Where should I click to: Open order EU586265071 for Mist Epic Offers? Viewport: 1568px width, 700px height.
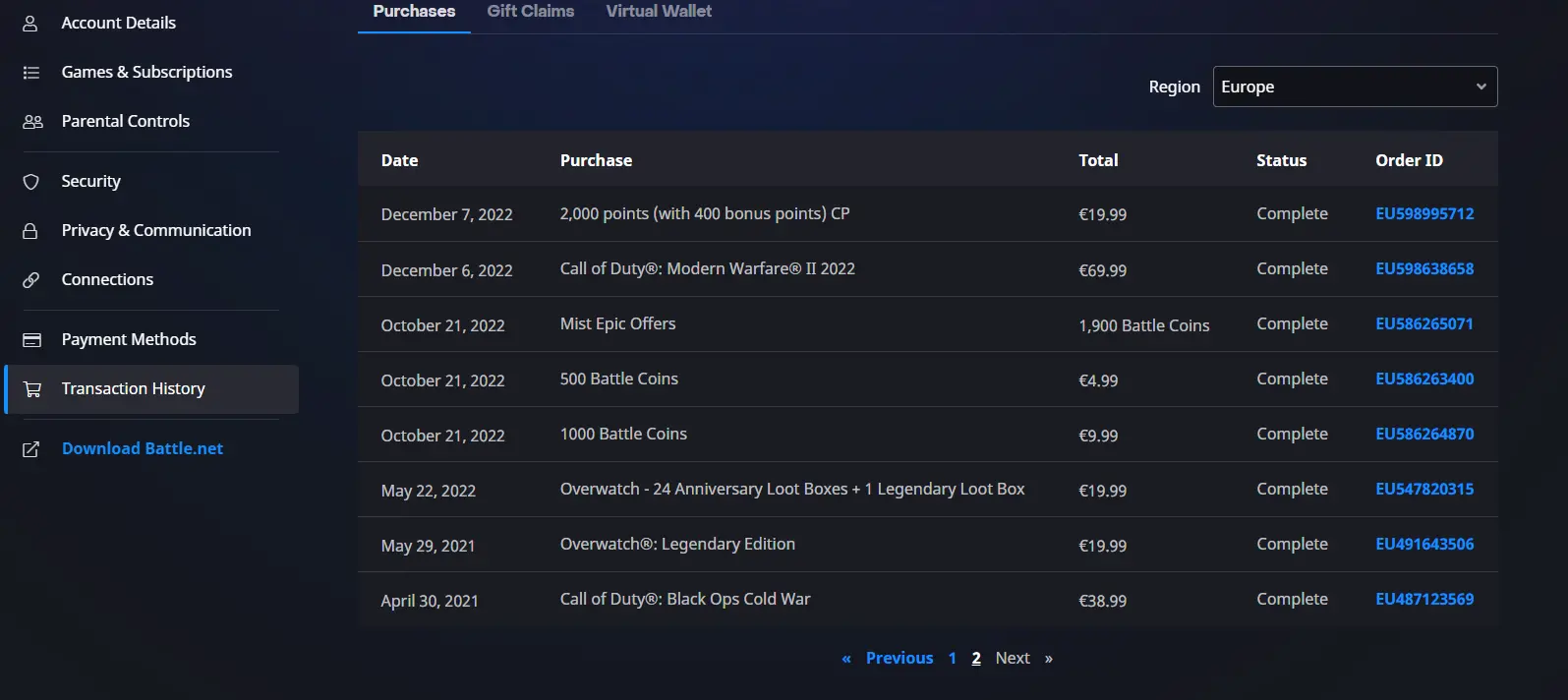click(x=1424, y=323)
